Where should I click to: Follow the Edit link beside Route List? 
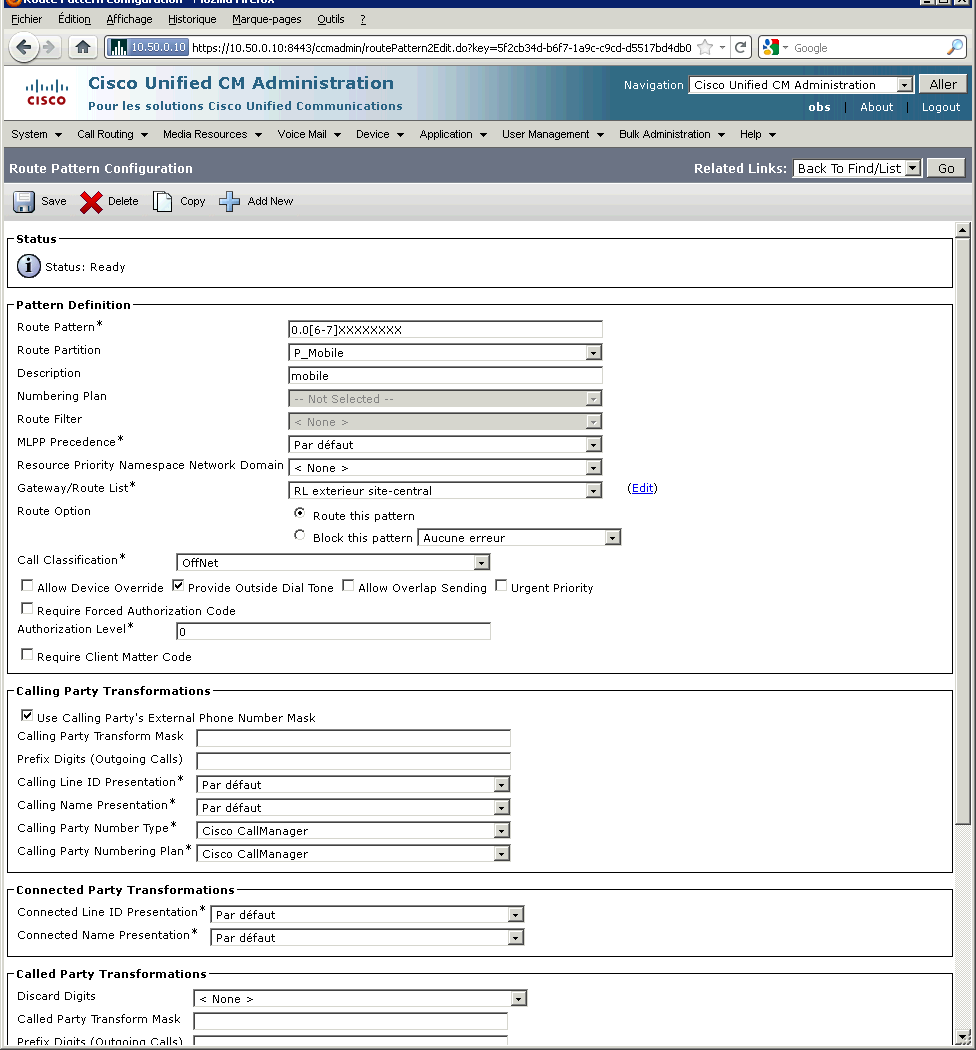point(642,488)
